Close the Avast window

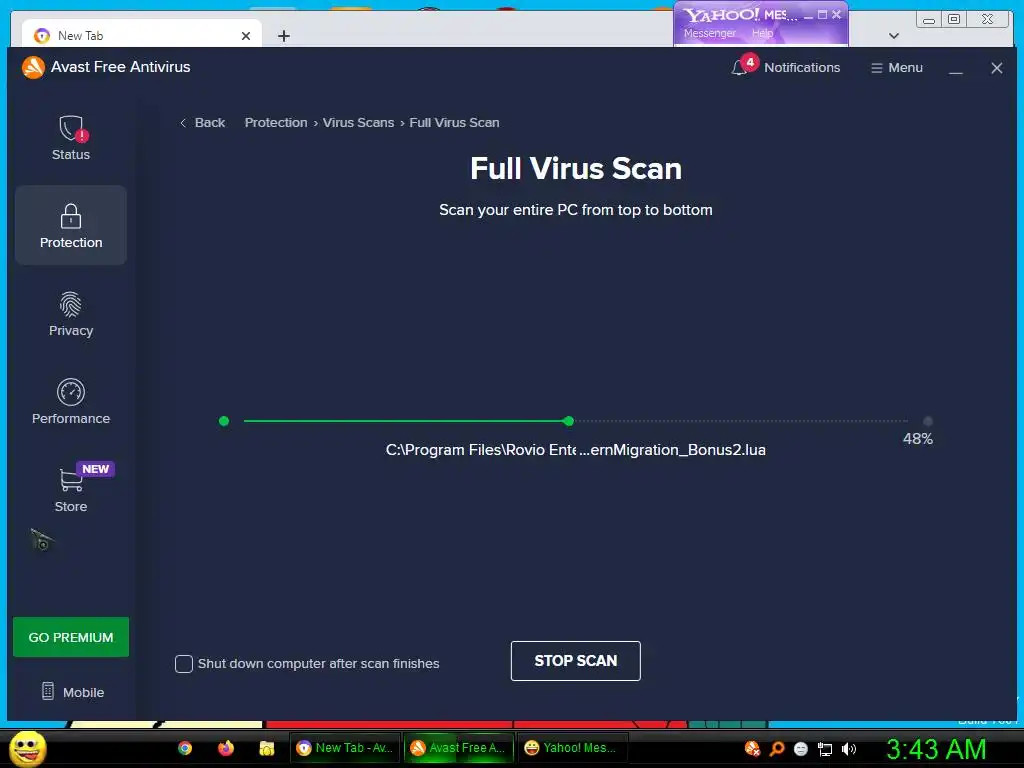[x=997, y=68]
